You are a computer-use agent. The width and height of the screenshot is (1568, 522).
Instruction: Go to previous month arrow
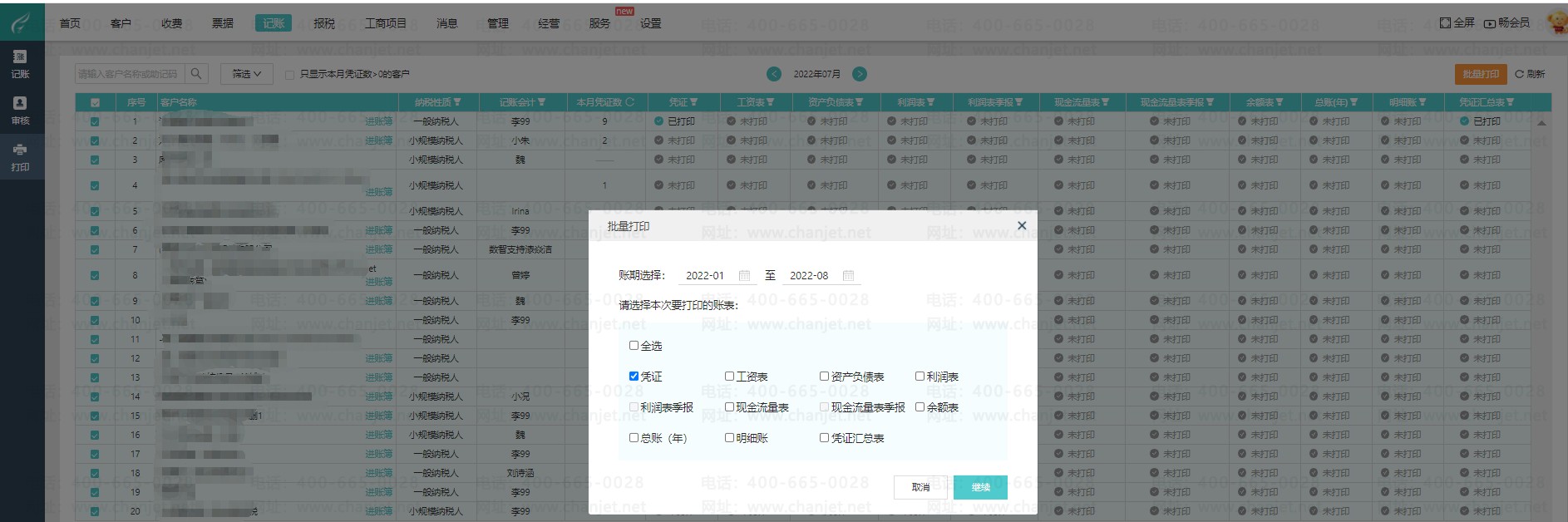pos(774,74)
